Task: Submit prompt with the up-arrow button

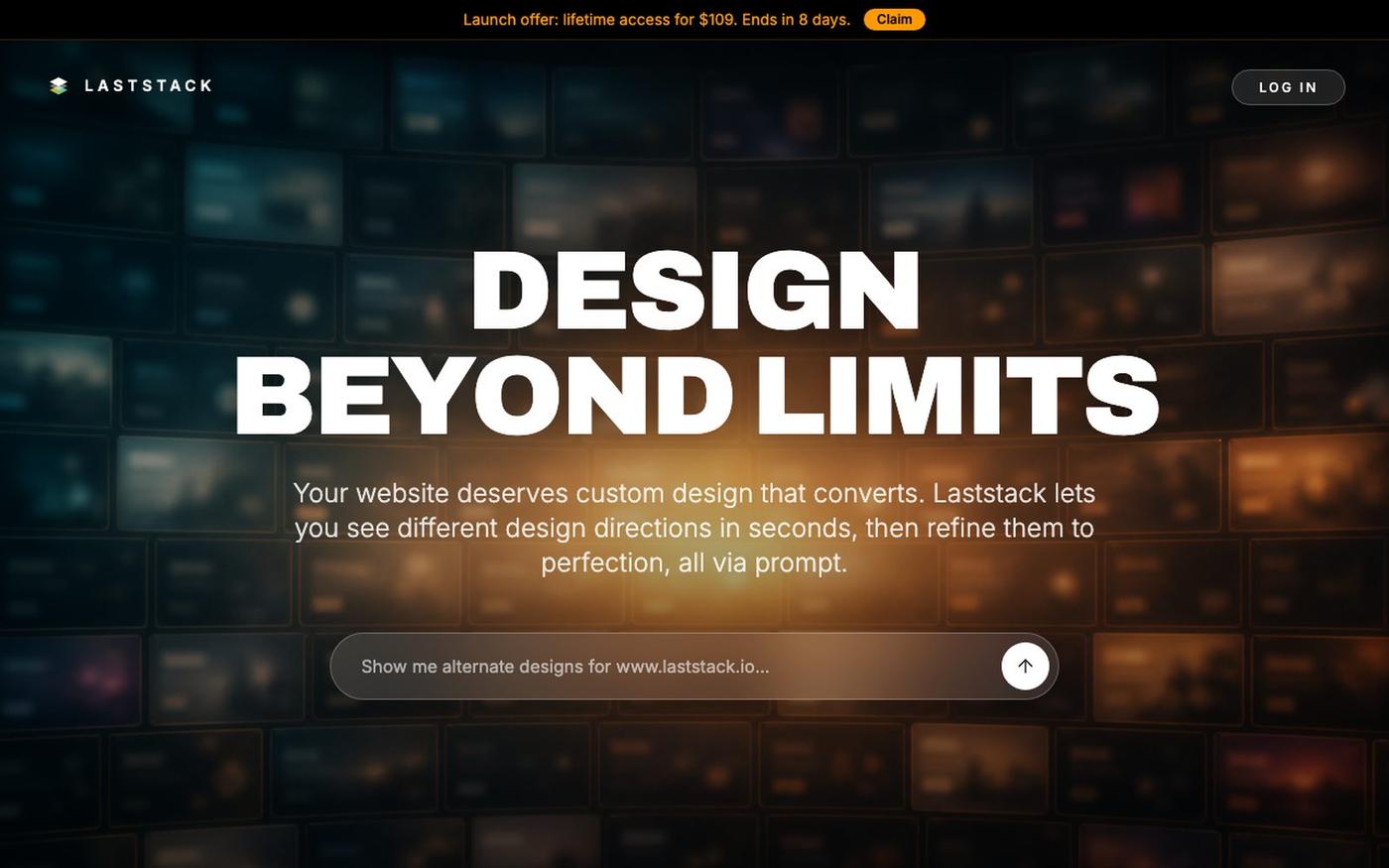Action: click(x=1025, y=666)
